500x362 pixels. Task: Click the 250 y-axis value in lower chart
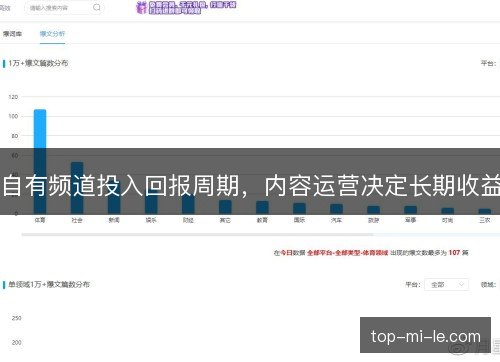[17, 318]
